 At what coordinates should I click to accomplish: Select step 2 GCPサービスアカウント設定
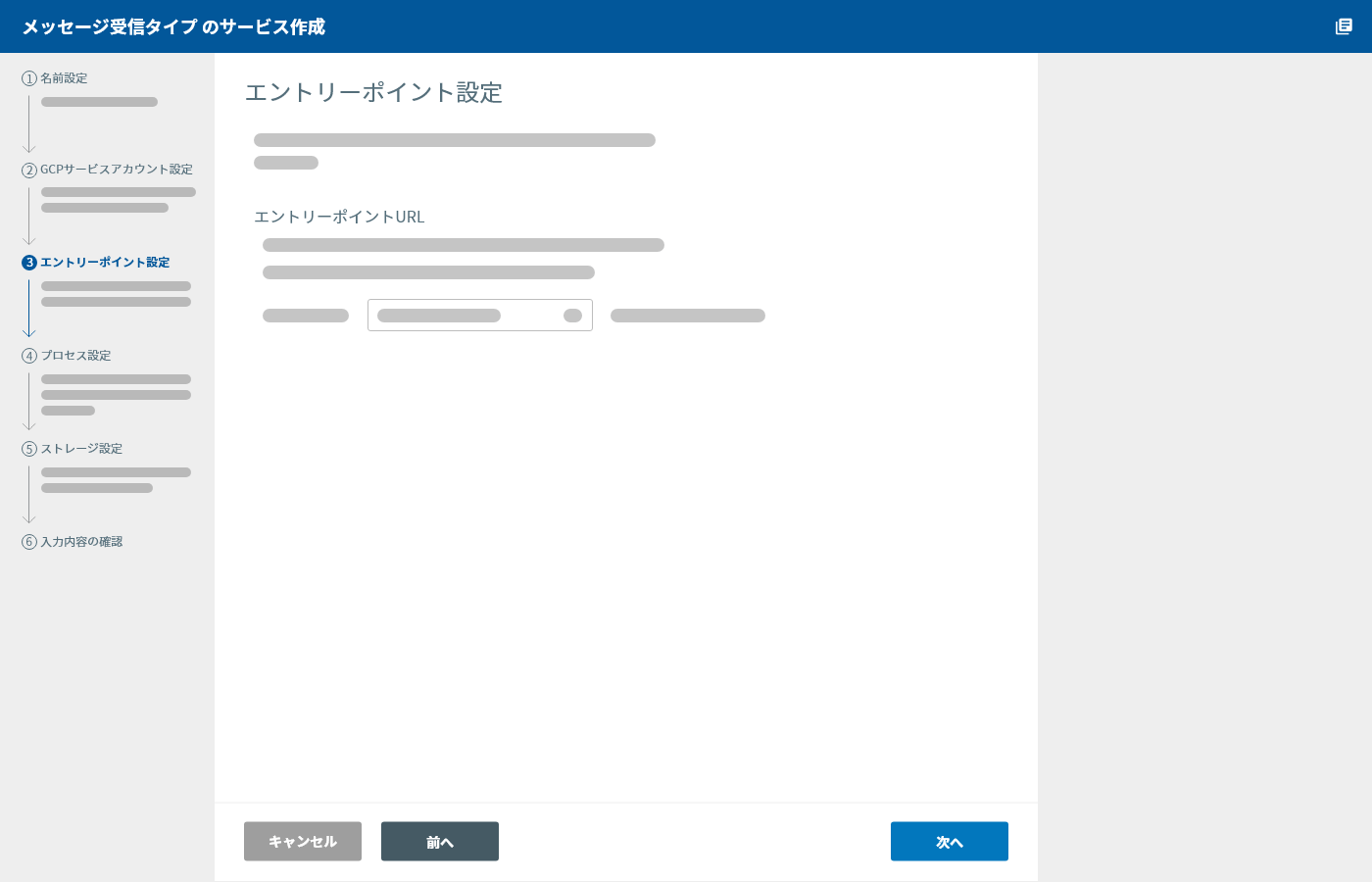[x=108, y=170]
